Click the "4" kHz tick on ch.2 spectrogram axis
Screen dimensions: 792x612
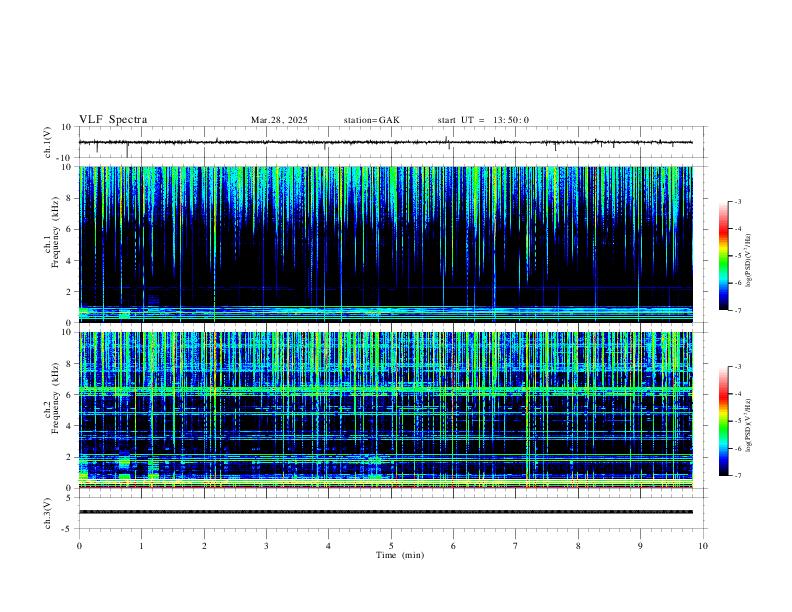tap(70, 426)
